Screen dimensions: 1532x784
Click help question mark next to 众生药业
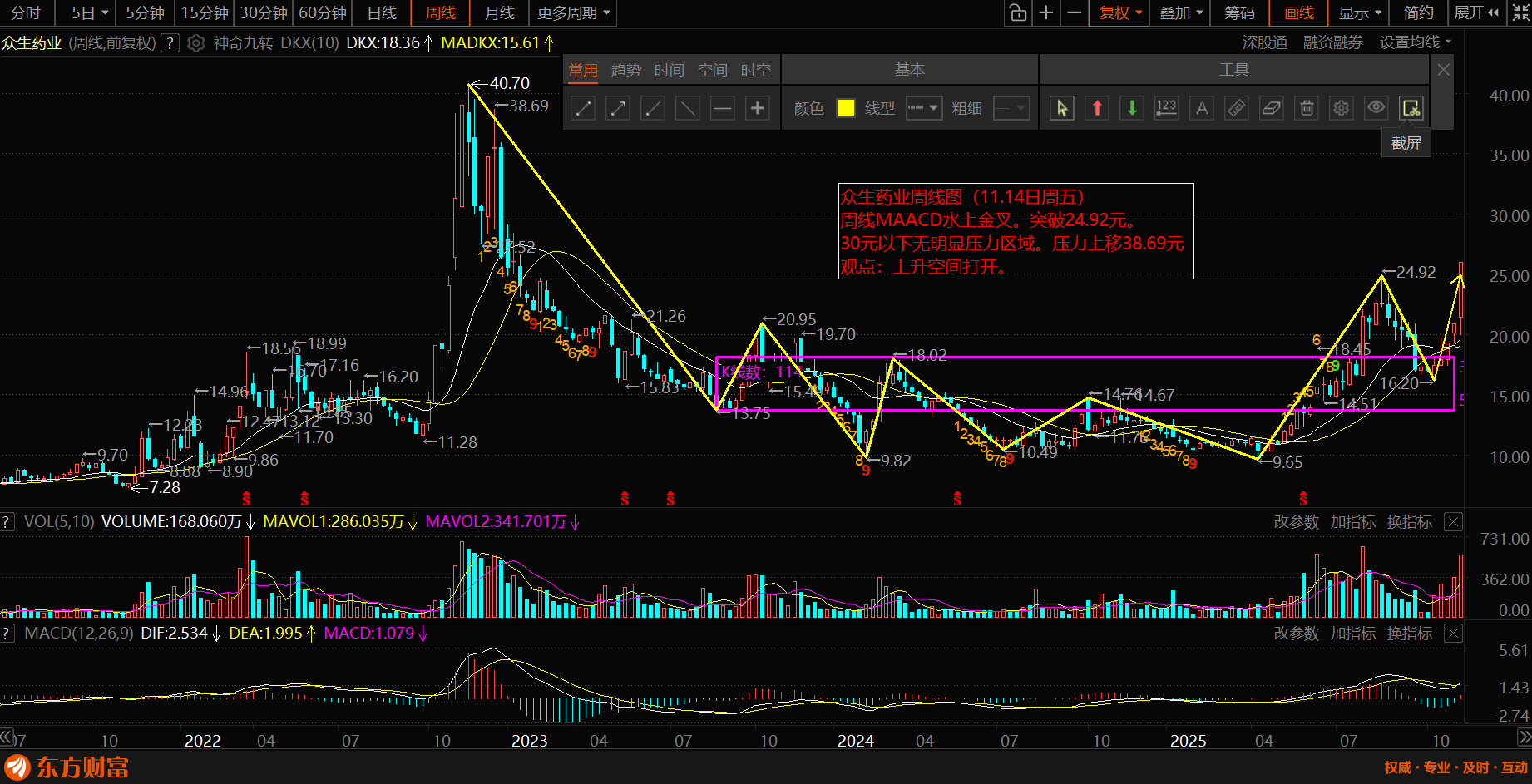(x=170, y=43)
